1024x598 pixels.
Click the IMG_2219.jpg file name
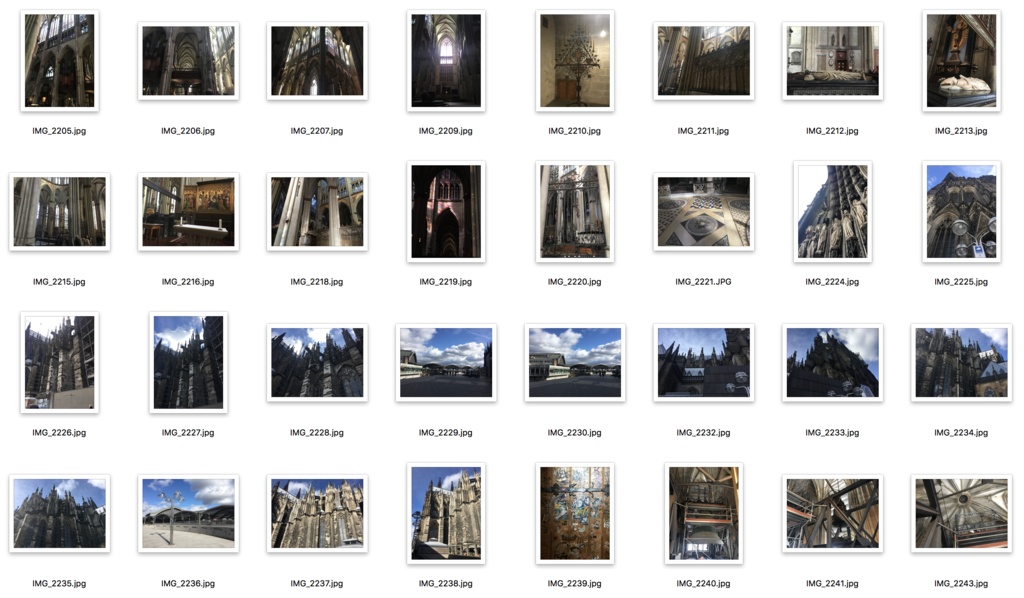pos(446,281)
